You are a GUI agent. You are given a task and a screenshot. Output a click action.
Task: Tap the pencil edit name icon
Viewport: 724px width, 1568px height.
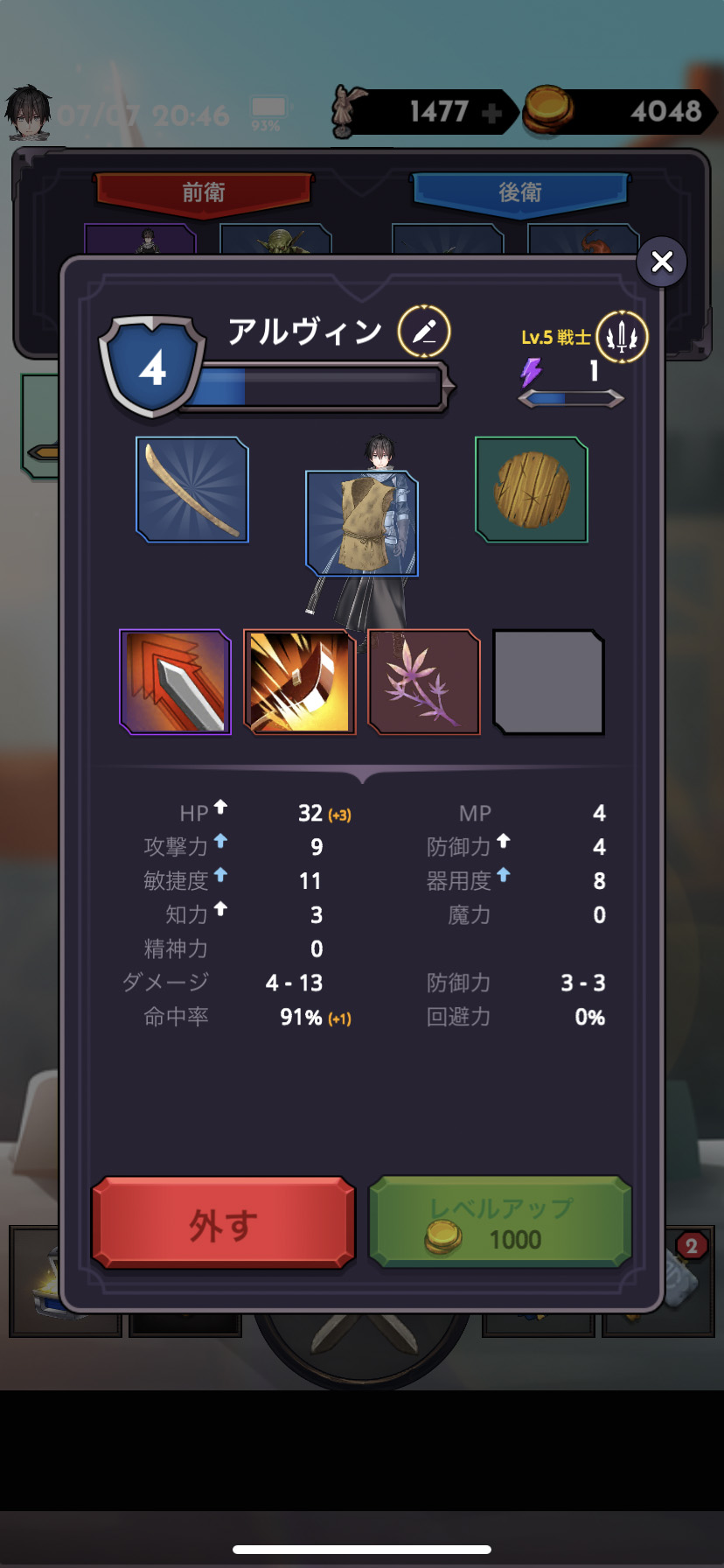(x=424, y=332)
